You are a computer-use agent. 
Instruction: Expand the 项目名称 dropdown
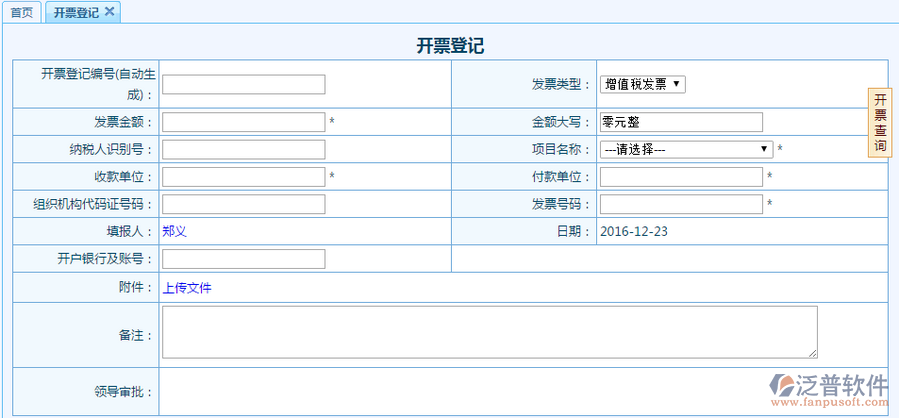[x=686, y=149]
